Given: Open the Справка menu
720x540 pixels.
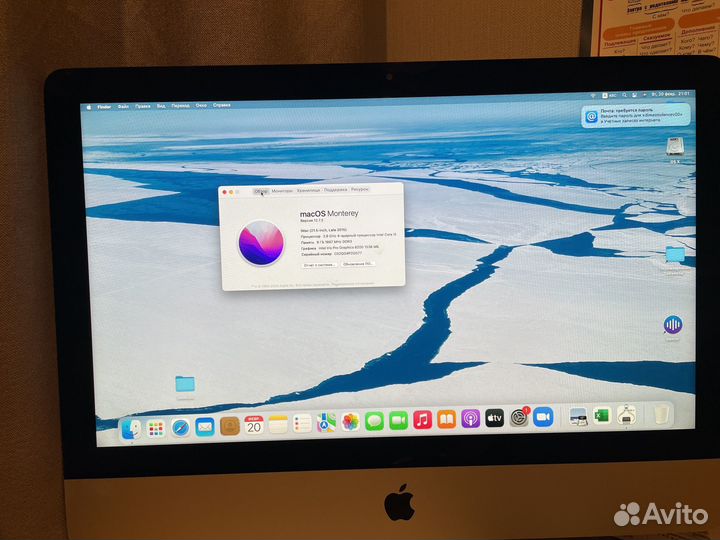Looking at the screenshot, I should point(222,105).
